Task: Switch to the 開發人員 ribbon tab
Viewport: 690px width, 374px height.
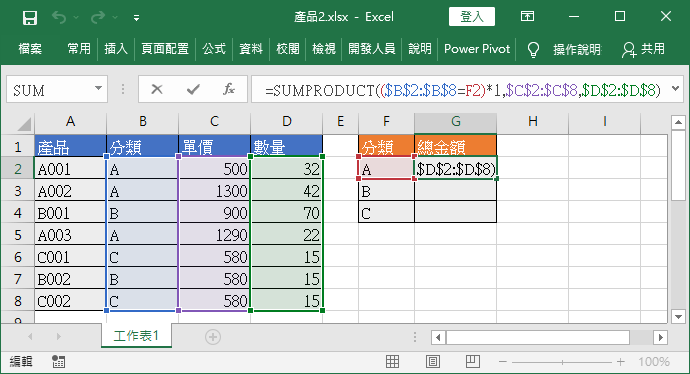Action: pyautogui.click(x=372, y=49)
